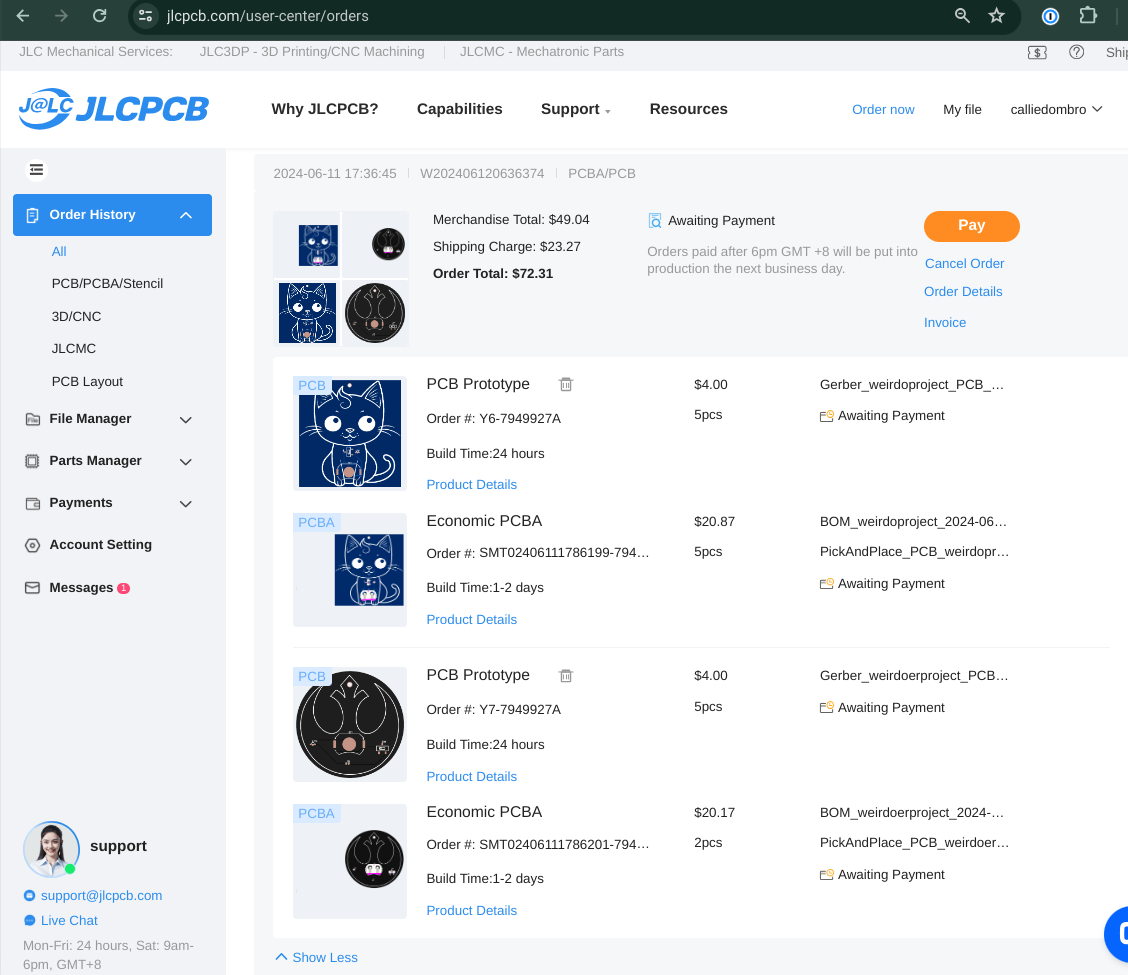Select 3D/CNC order filter

click(x=76, y=317)
